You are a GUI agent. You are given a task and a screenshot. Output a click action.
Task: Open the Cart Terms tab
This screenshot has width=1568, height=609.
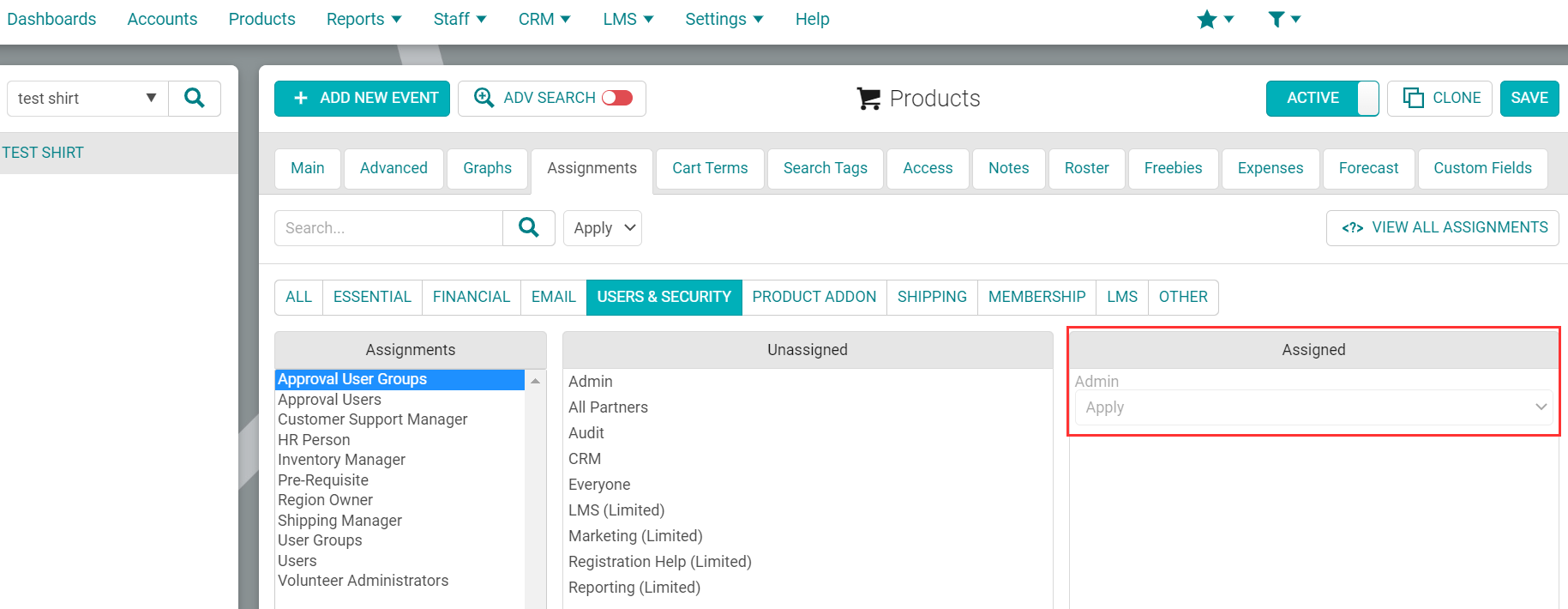pyautogui.click(x=710, y=168)
